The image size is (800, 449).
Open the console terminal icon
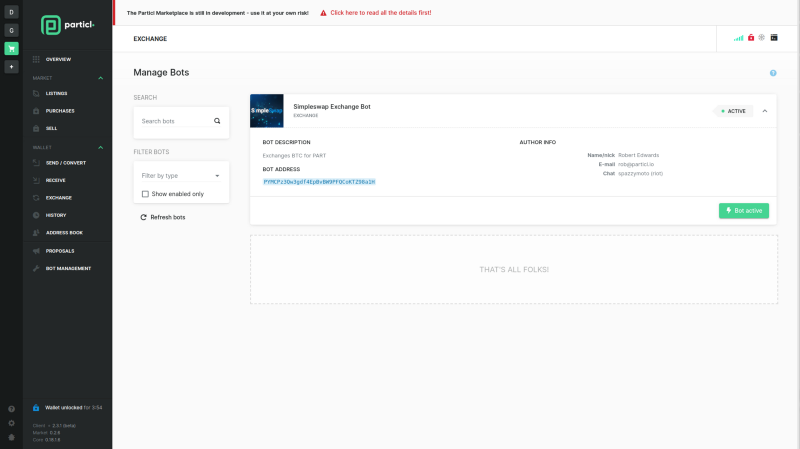[774, 37]
